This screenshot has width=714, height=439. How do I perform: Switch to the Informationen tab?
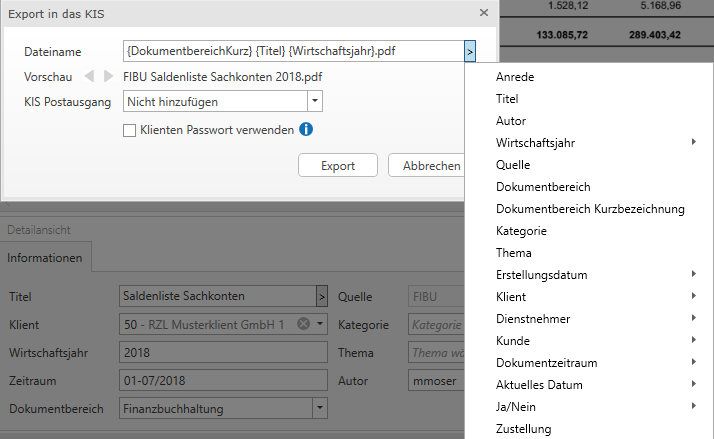[45, 258]
